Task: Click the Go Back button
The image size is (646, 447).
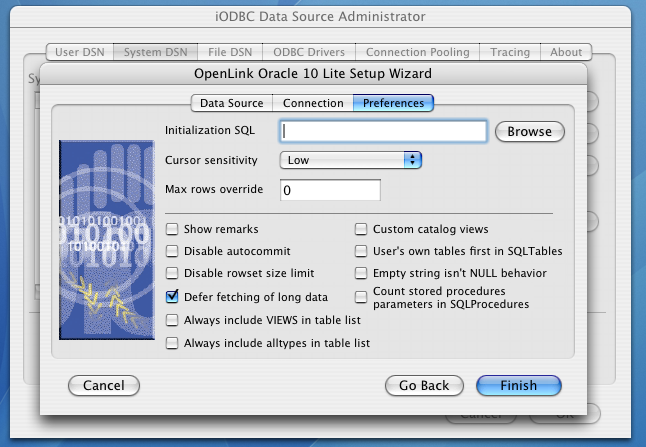Action: coord(424,386)
